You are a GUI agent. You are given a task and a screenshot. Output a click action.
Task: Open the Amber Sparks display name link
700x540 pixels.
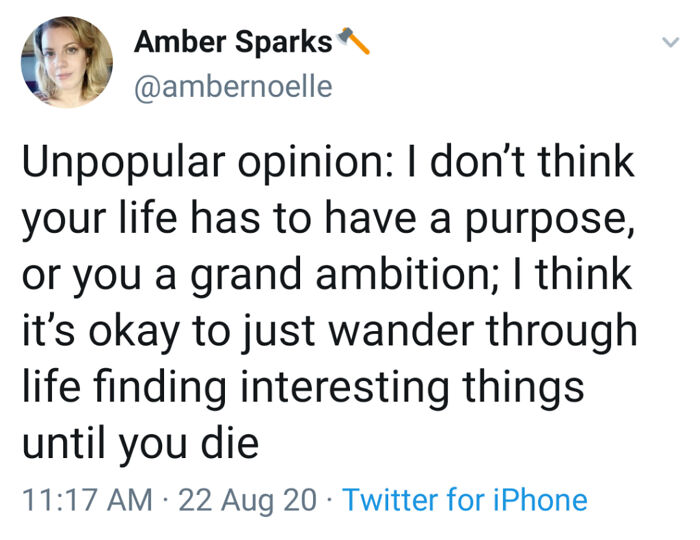pos(233,42)
